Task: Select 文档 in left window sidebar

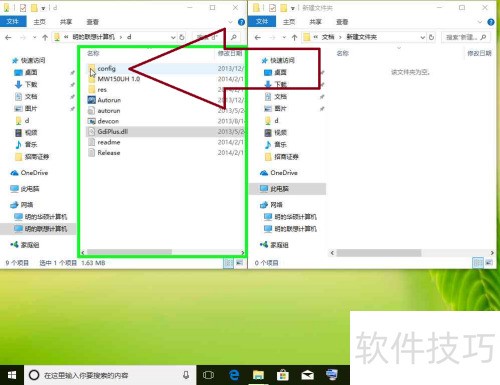Action: point(31,97)
